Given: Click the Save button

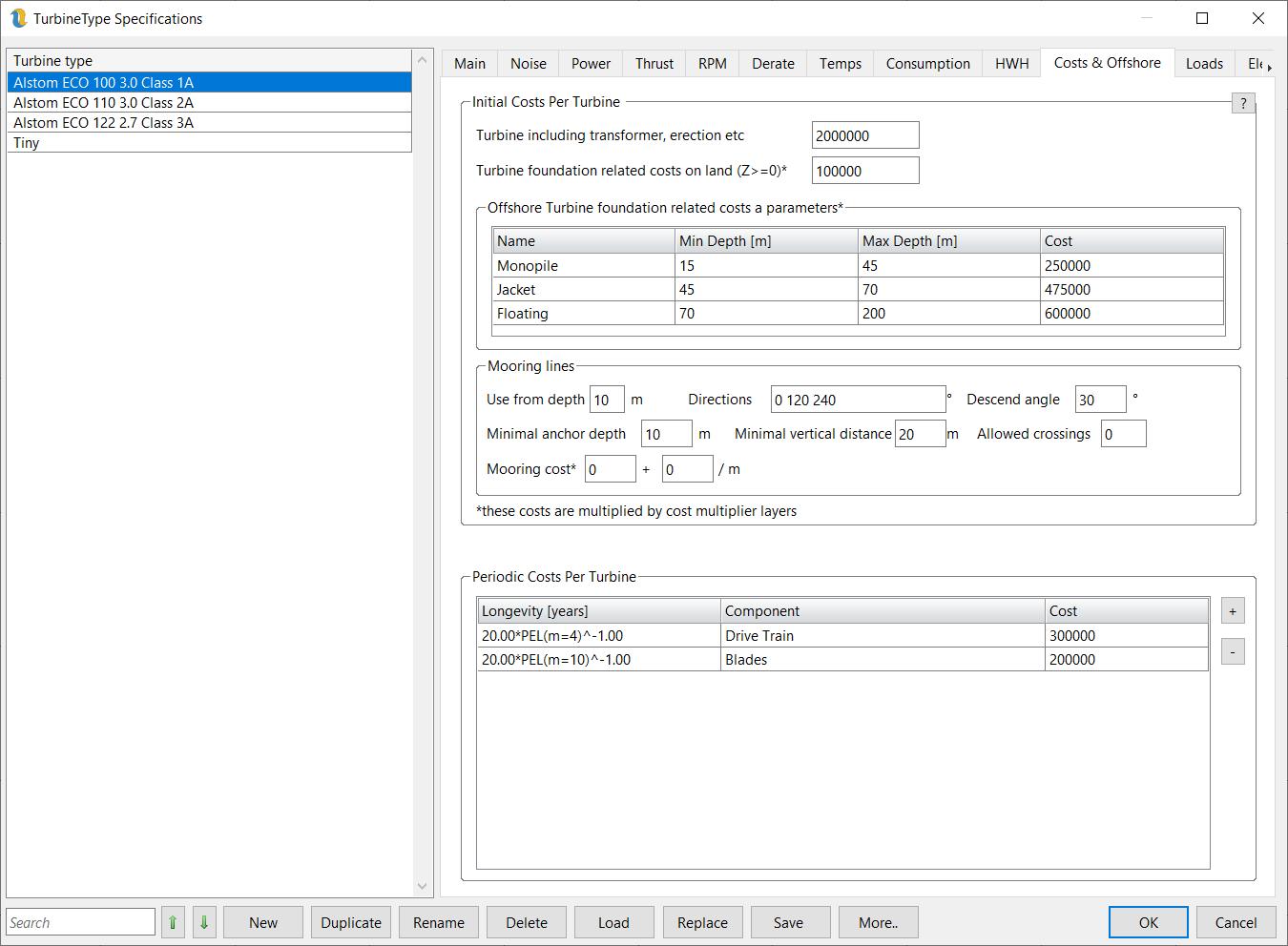Looking at the screenshot, I should tap(788, 922).
